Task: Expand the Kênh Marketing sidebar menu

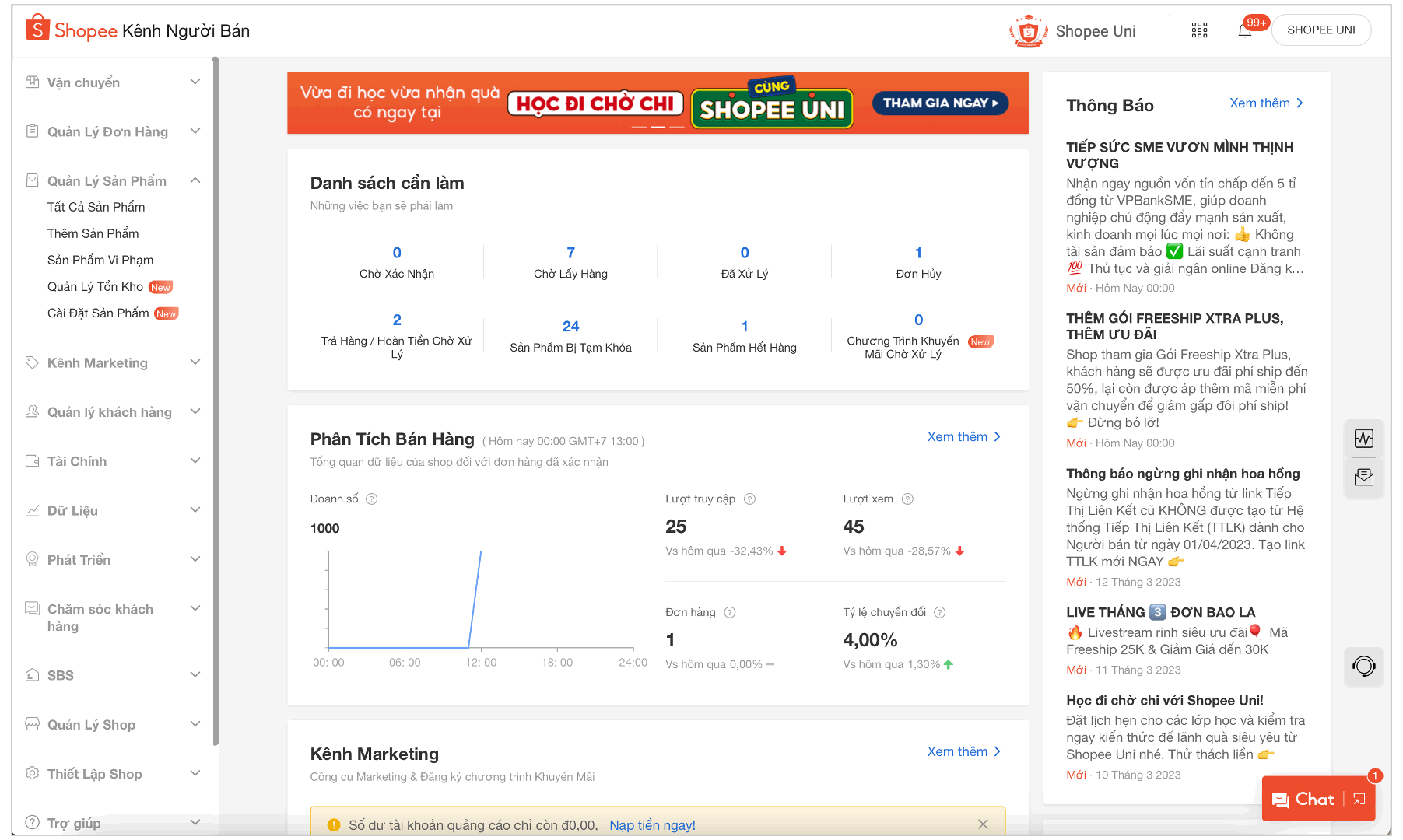Action: click(195, 362)
